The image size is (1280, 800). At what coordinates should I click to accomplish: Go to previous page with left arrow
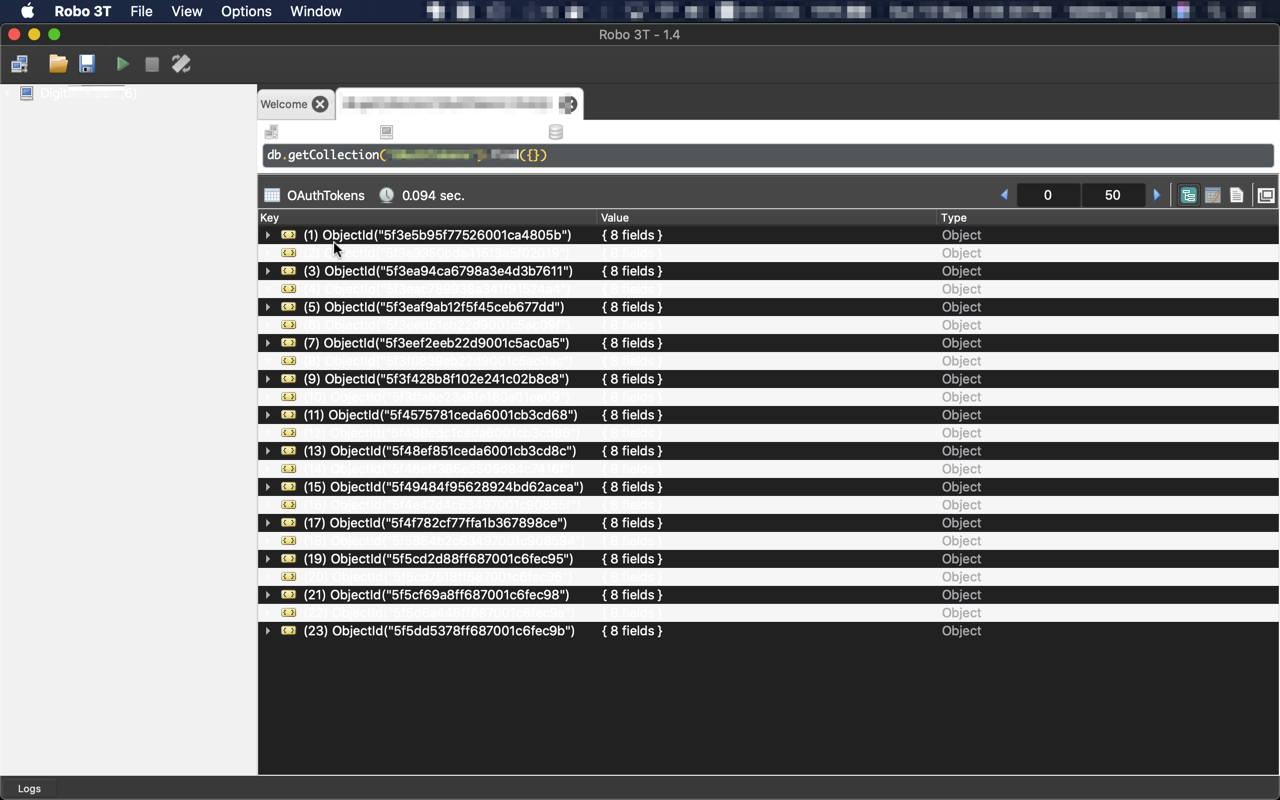[x=1004, y=195]
